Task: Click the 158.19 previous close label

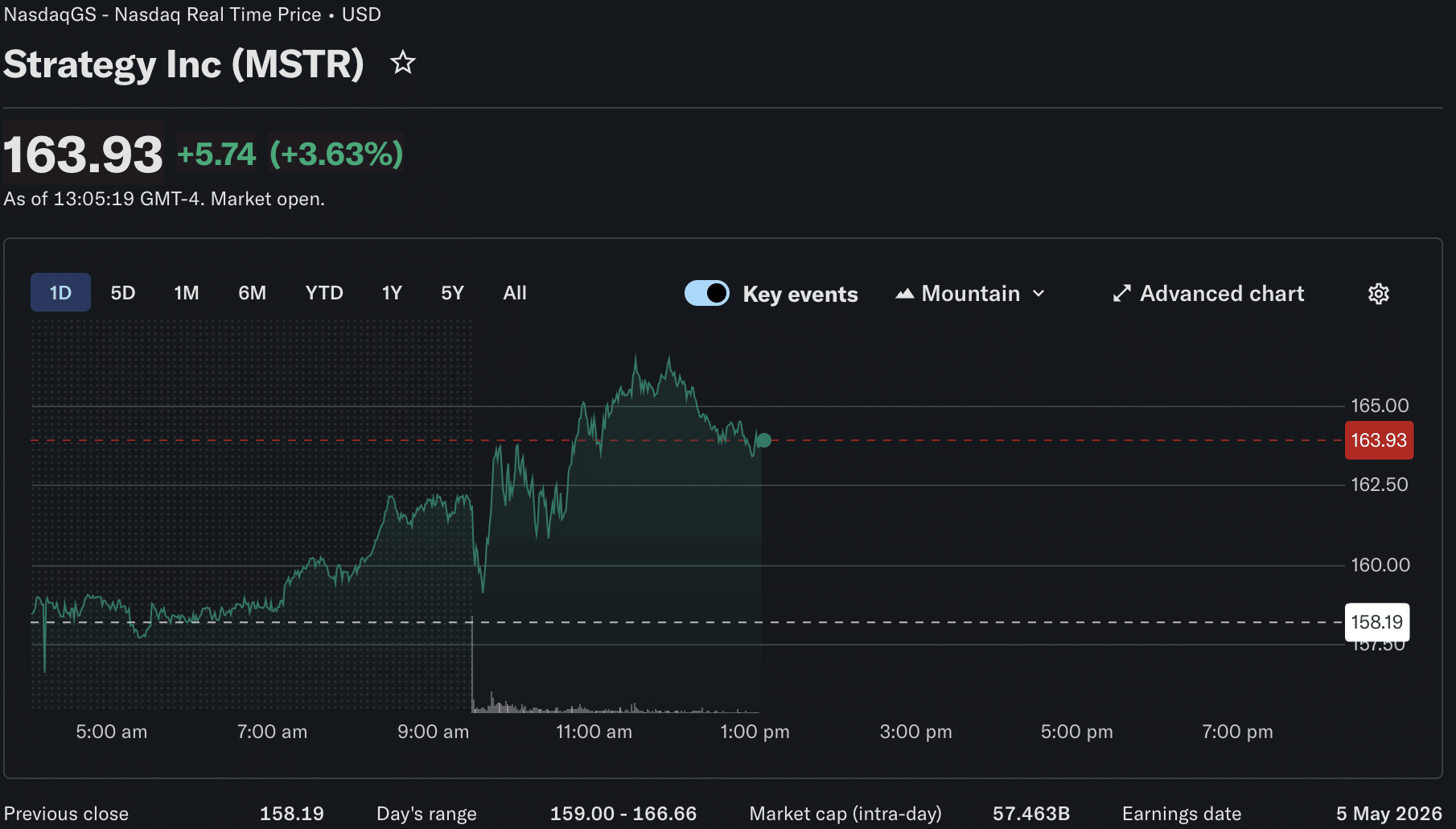Action: point(1376,621)
